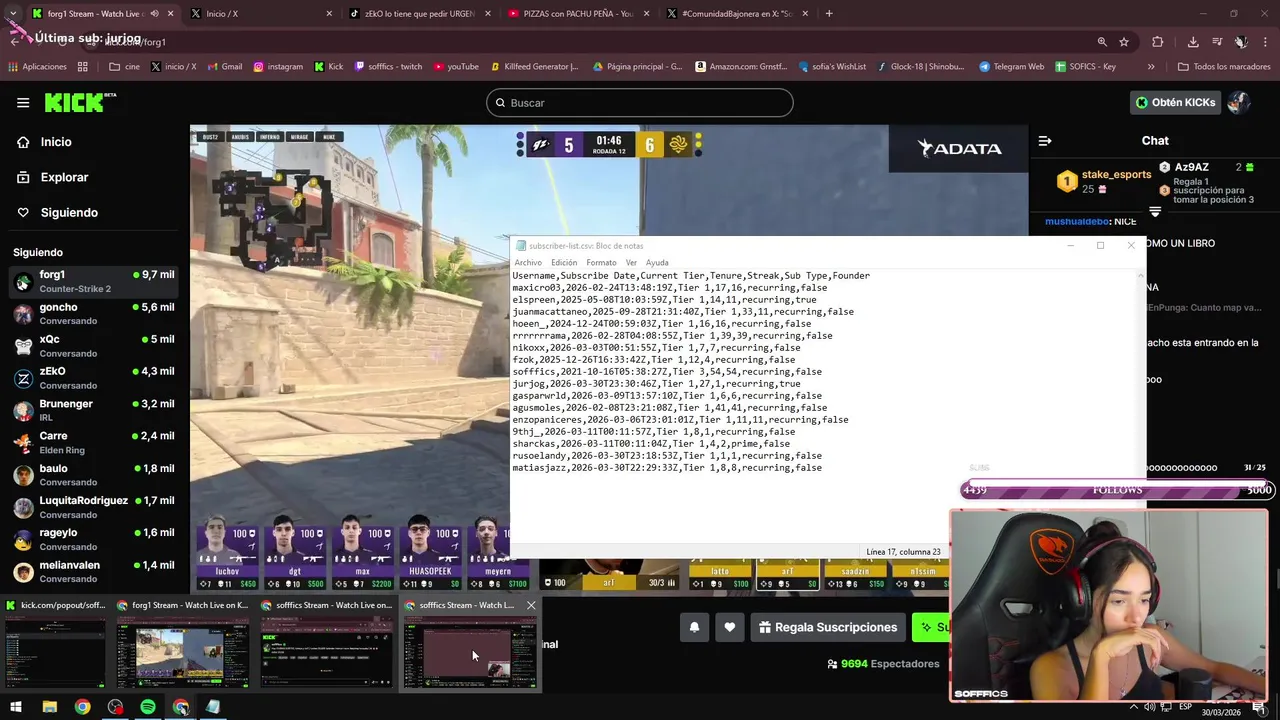The image size is (1280, 720).
Task: Select the kick.com/popout taskbar thumbnail
Action: point(55,644)
